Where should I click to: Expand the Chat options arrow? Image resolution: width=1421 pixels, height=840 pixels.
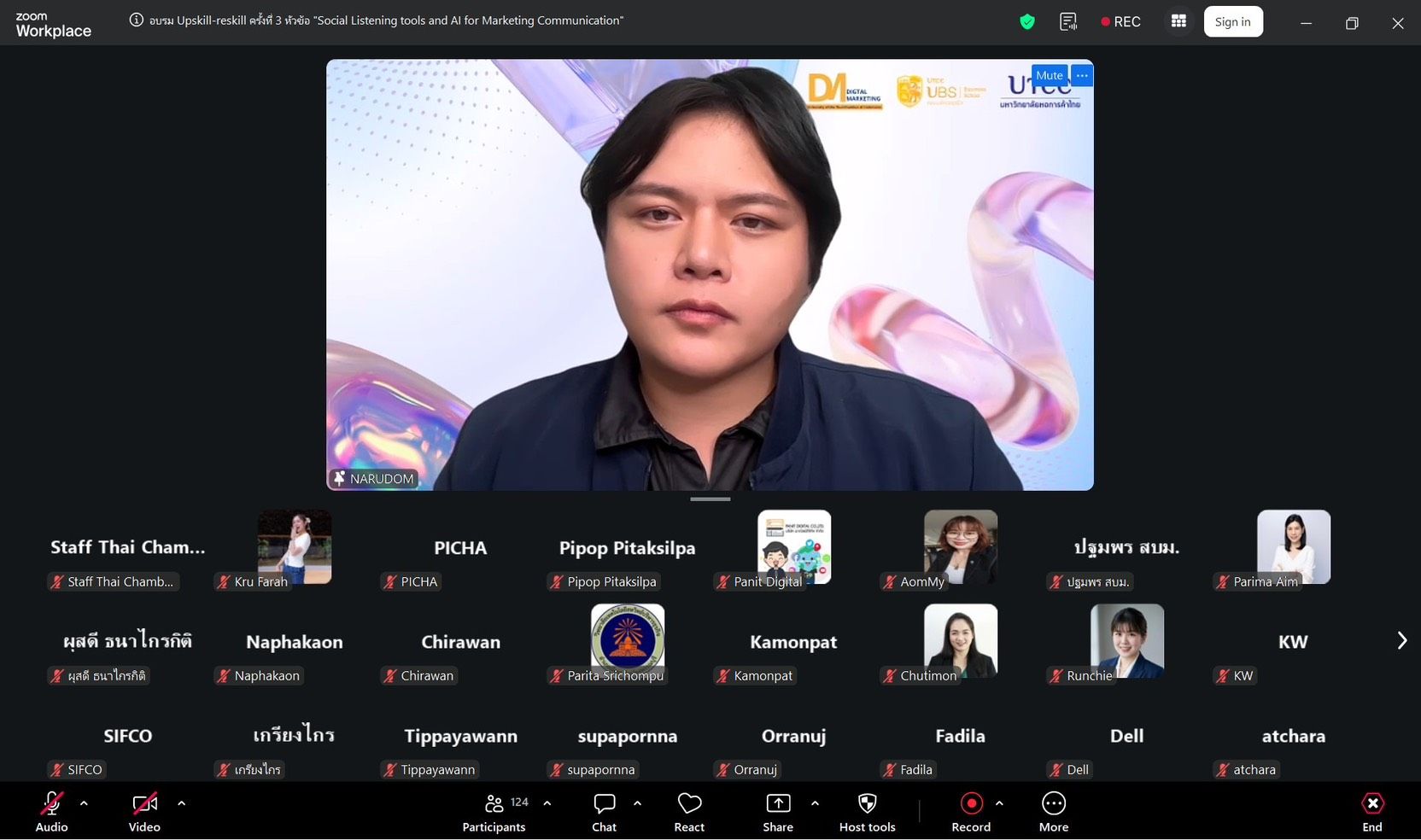(x=637, y=803)
